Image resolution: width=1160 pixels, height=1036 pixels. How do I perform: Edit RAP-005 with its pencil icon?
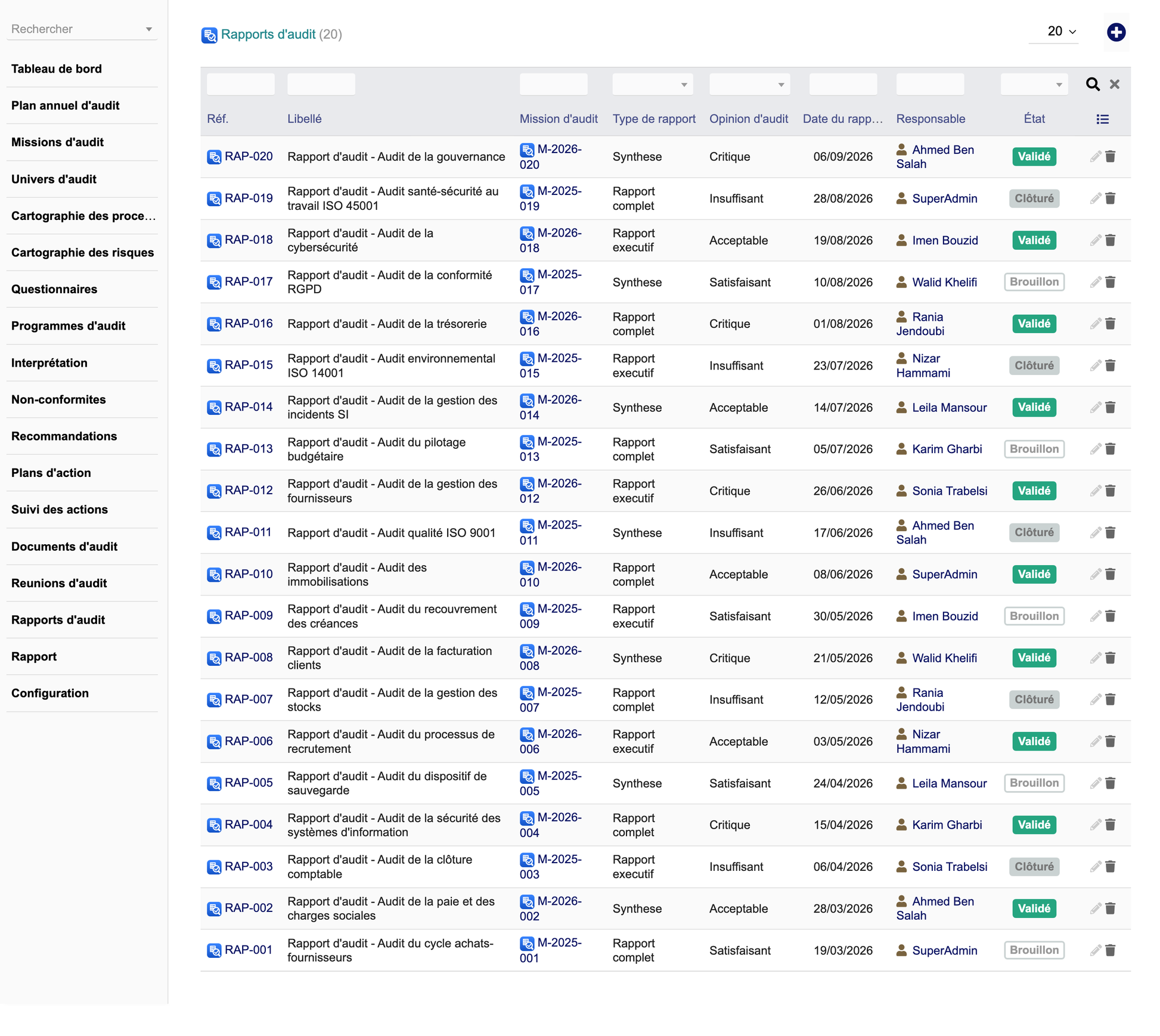click(1095, 783)
